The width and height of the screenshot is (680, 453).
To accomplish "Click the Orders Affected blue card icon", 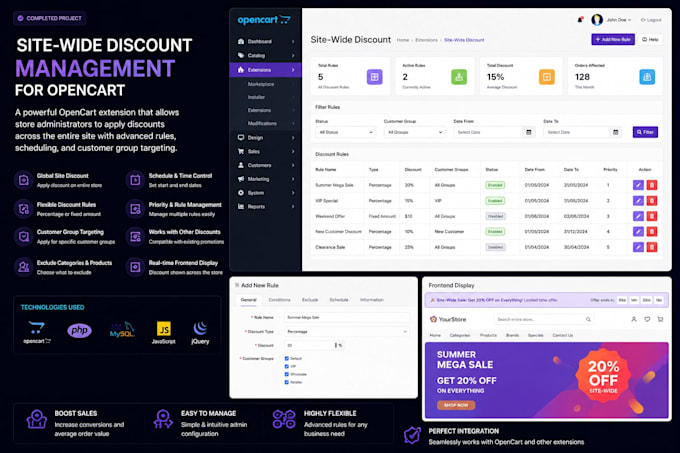I will tap(647, 77).
